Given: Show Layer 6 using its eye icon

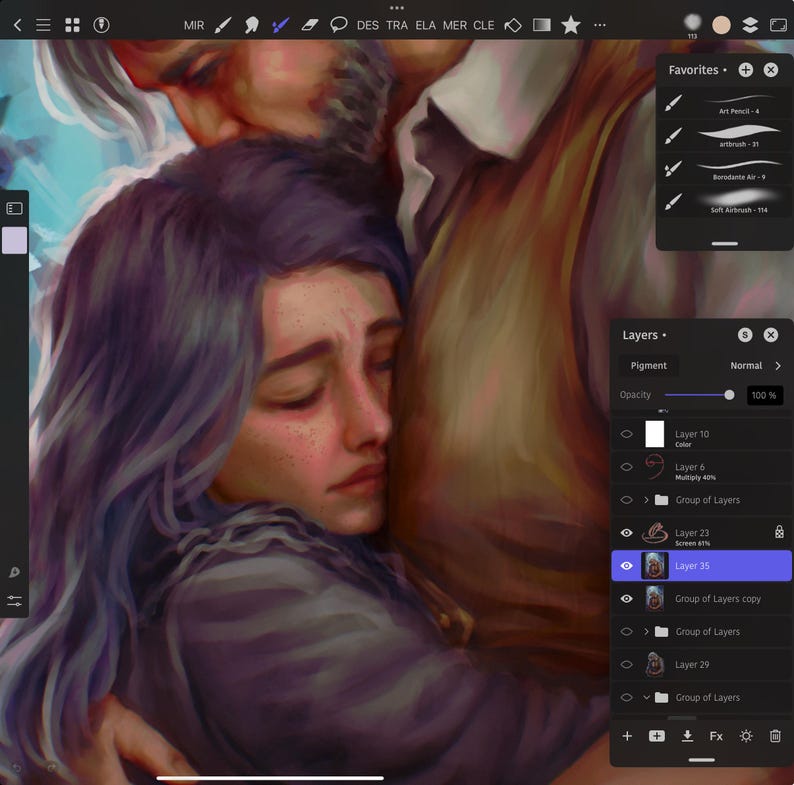Looking at the screenshot, I should 626,467.
